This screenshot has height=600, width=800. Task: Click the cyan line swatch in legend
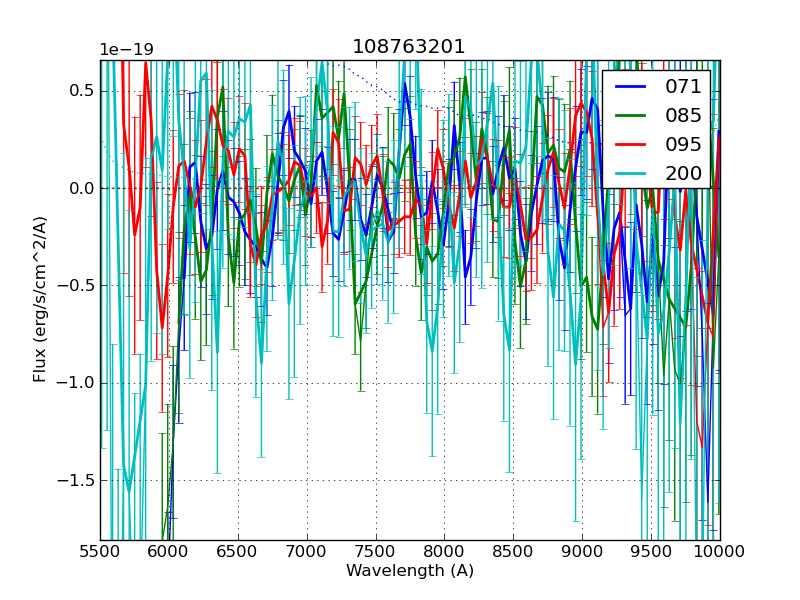point(630,173)
